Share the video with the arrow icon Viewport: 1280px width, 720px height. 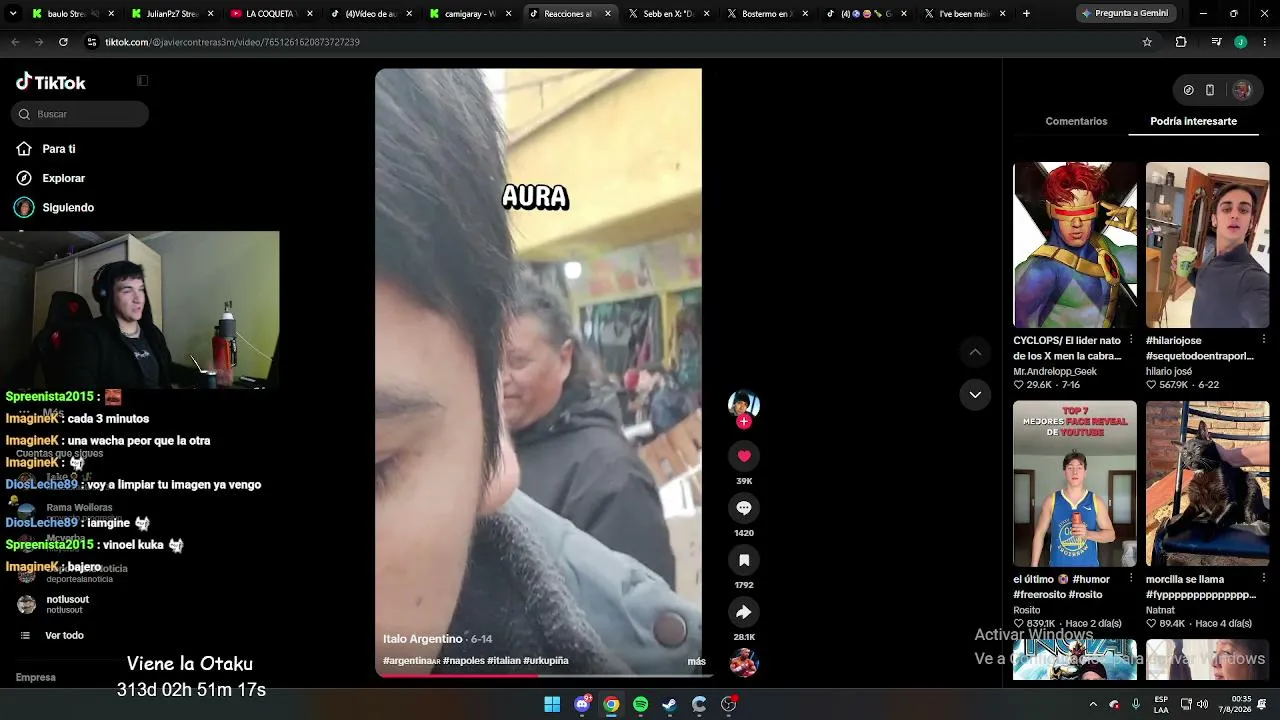point(743,612)
